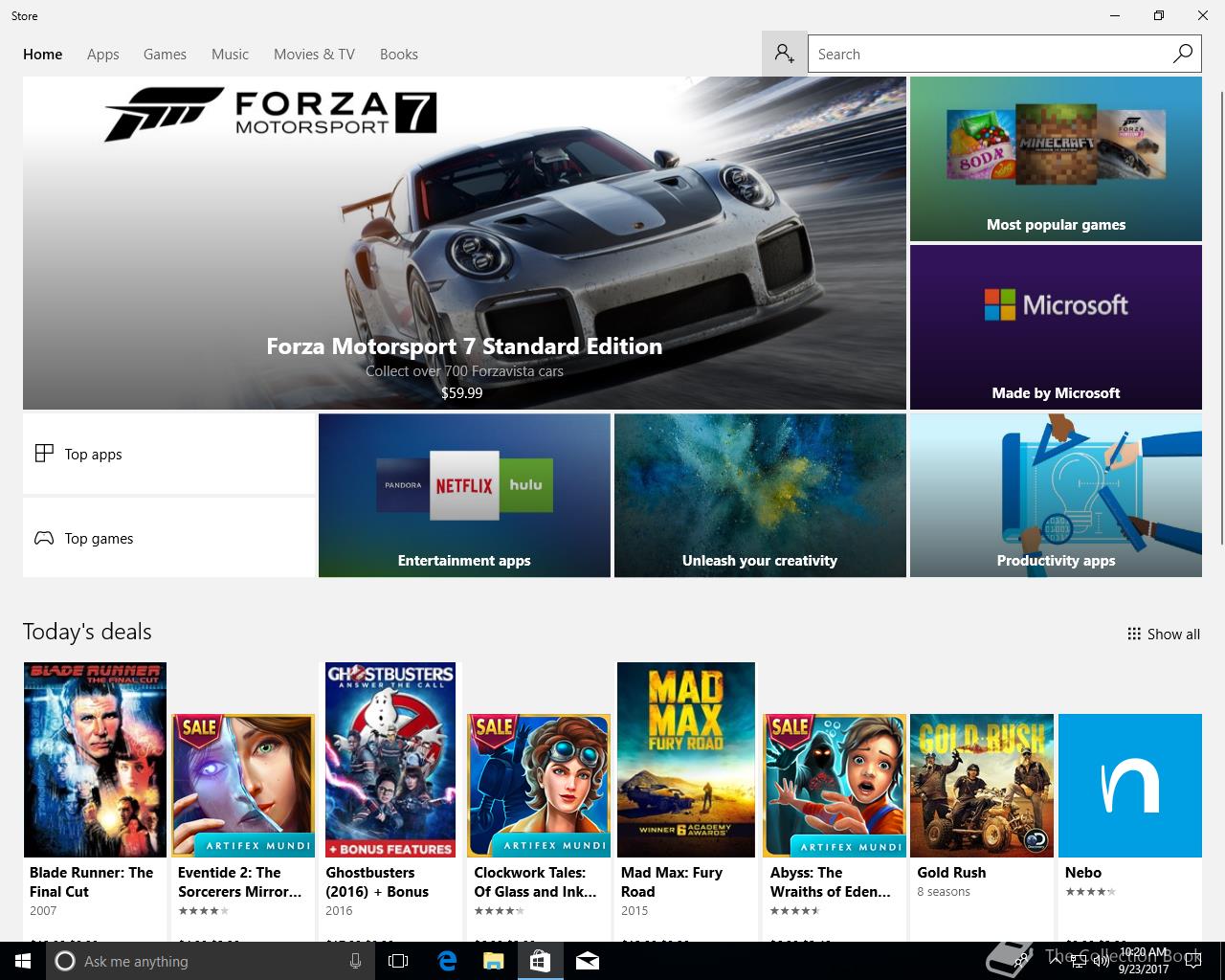Open the account sign-in icon
The image size is (1225, 980).
point(785,54)
